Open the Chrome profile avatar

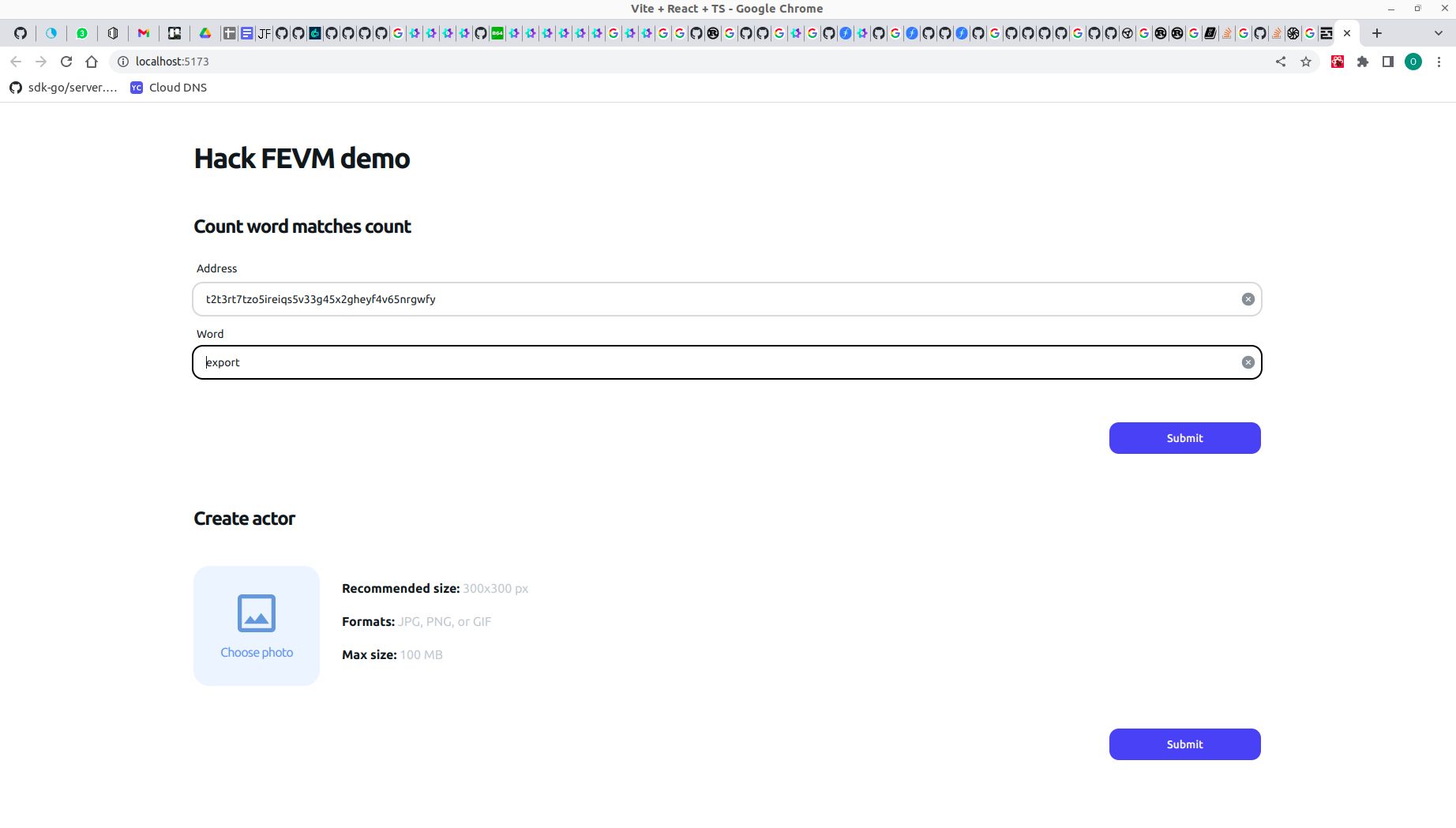point(1413,62)
